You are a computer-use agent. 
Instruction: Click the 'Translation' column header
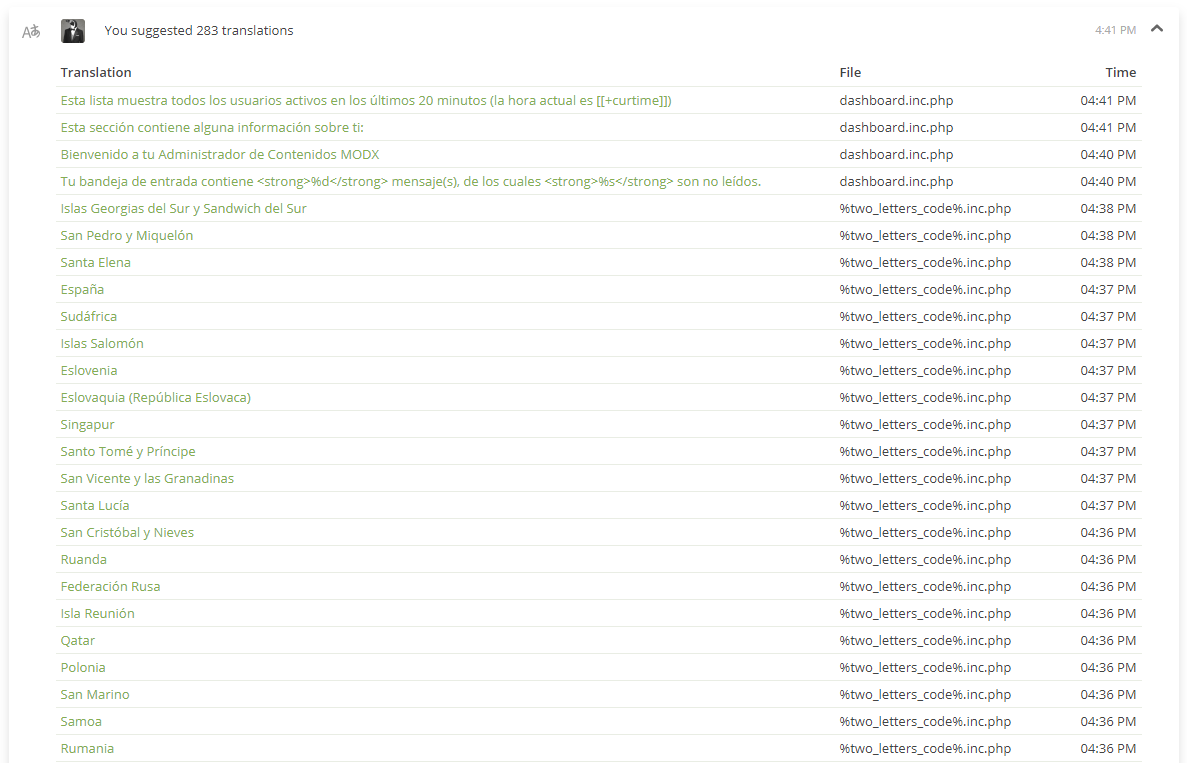tap(96, 72)
